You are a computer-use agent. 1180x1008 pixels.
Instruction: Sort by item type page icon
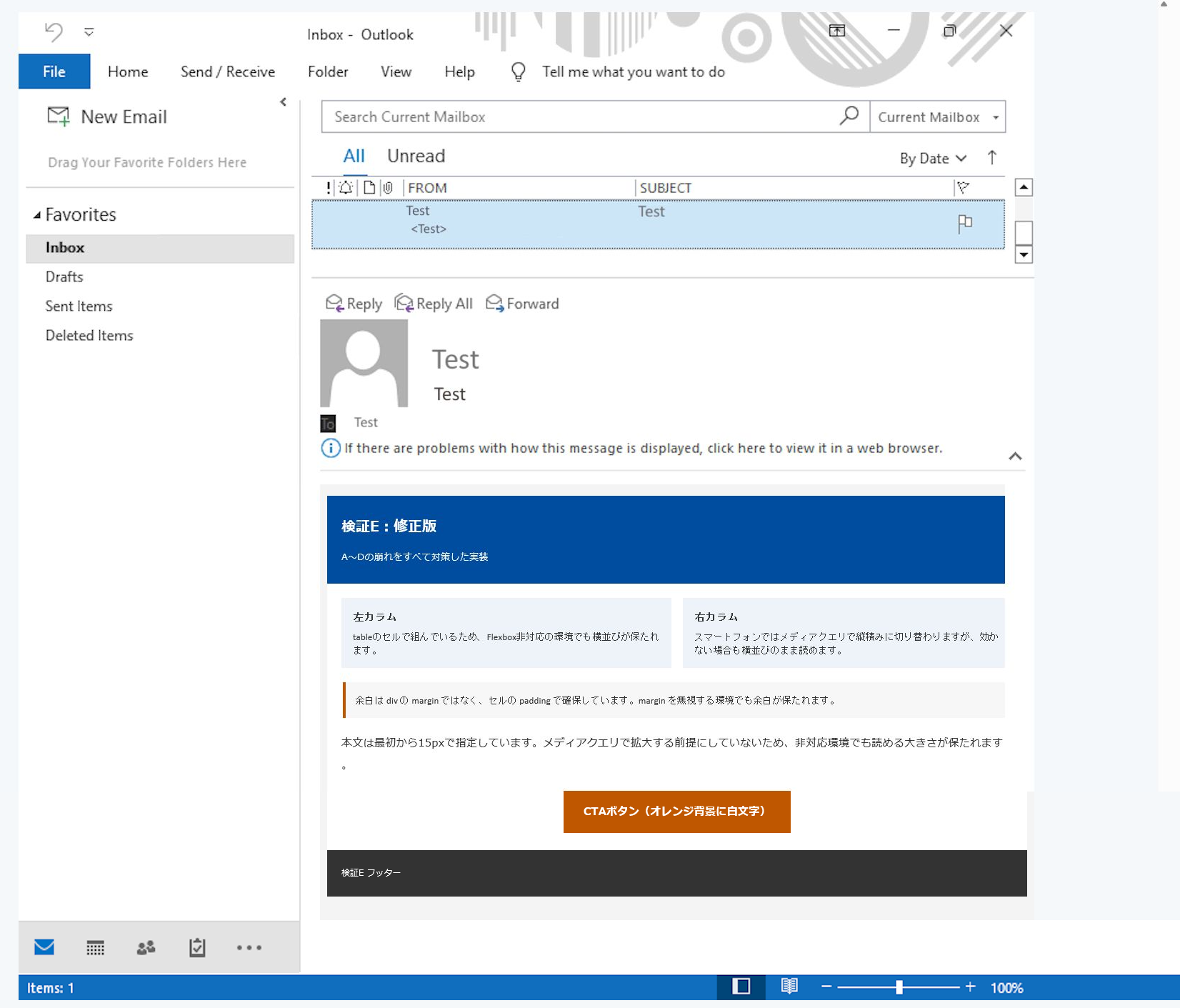(369, 188)
